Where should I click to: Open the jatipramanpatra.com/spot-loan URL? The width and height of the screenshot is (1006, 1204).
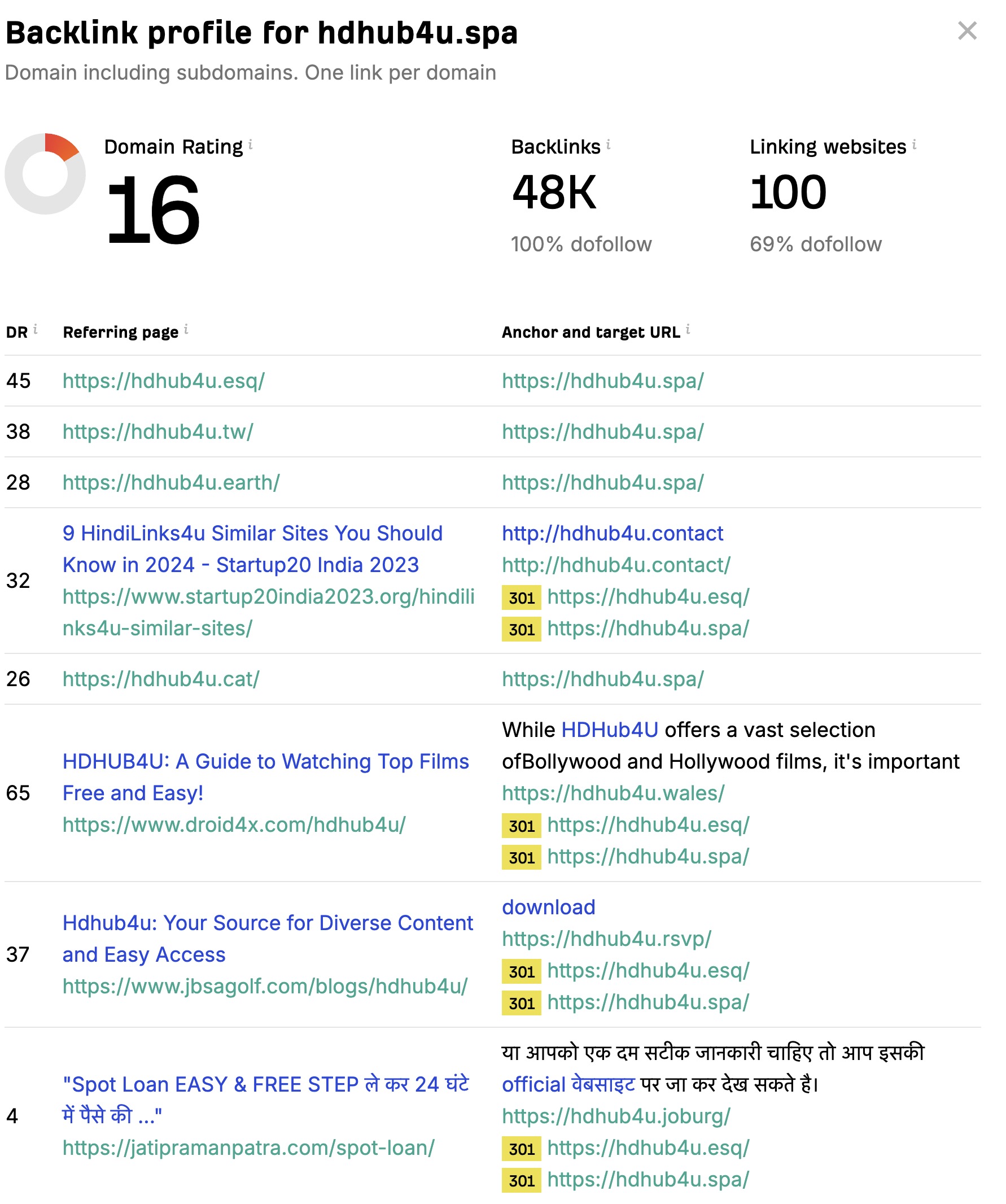click(x=248, y=1148)
